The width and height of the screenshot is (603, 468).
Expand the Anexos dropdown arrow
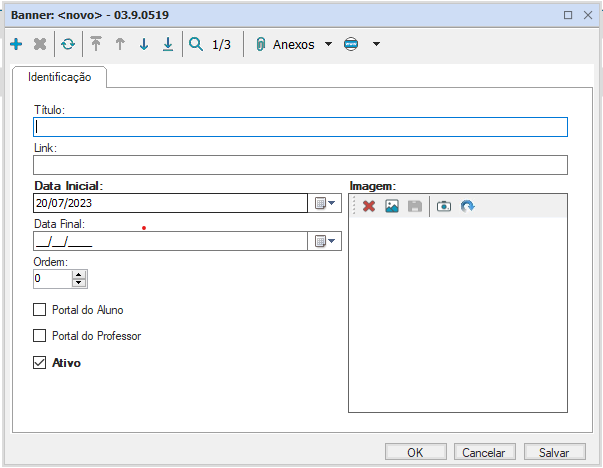click(x=329, y=45)
